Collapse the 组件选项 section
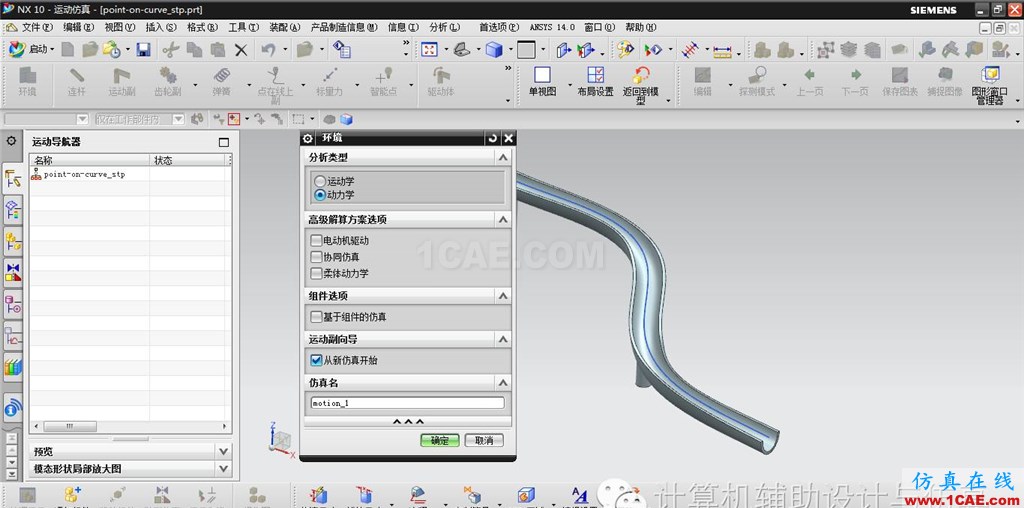Screen dimensions: 1024x508 click(502, 296)
